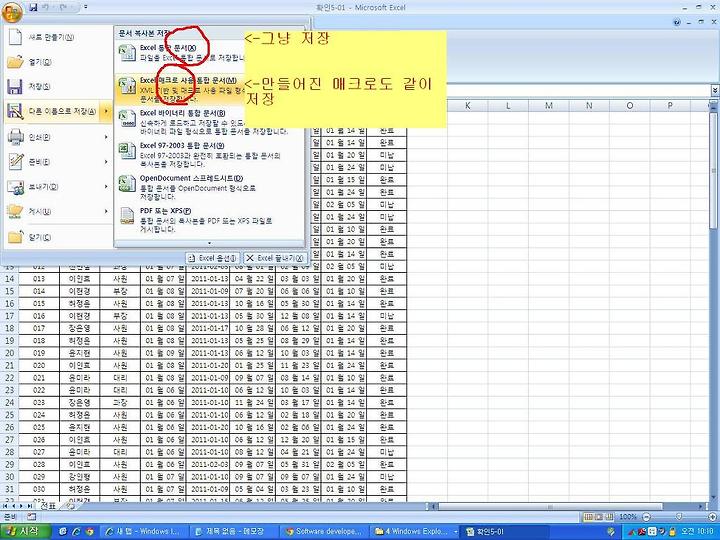Image resolution: width=720 pixels, height=540 pixels.
Task: Click last sheet navigation arrow
Action: tap(29, 506)
